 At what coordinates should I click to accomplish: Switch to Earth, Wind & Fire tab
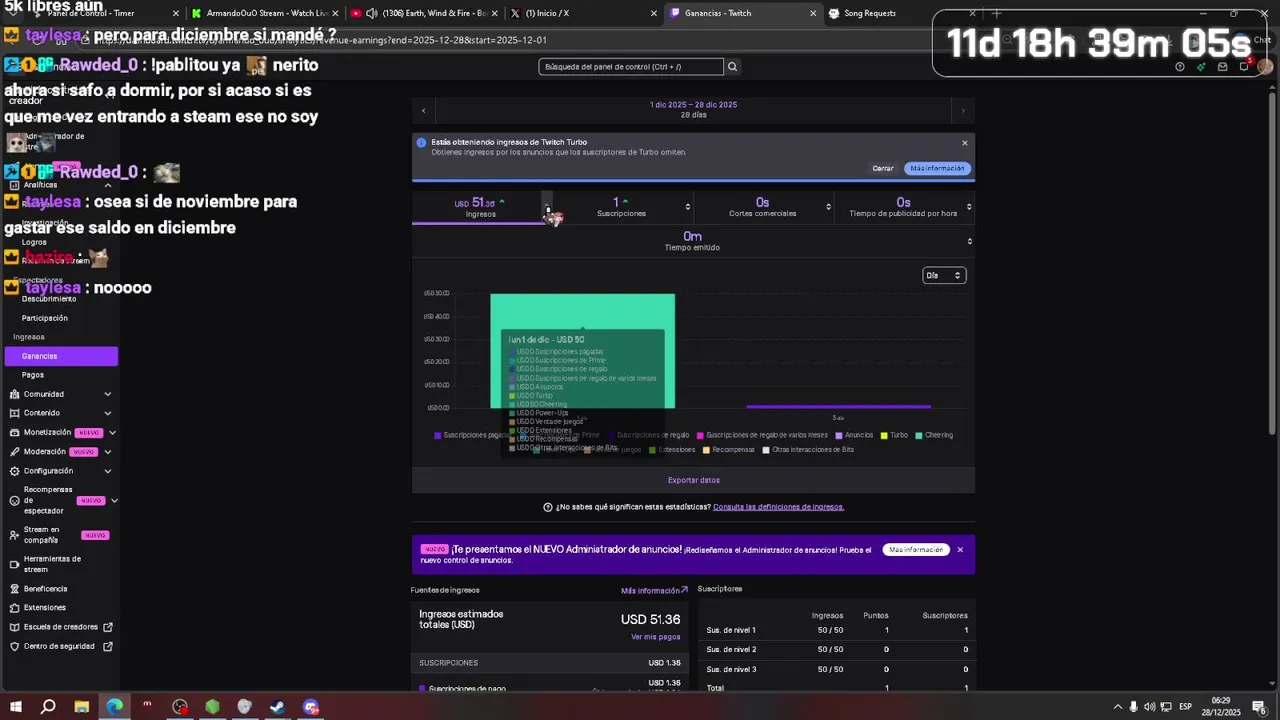click(425, 13)
